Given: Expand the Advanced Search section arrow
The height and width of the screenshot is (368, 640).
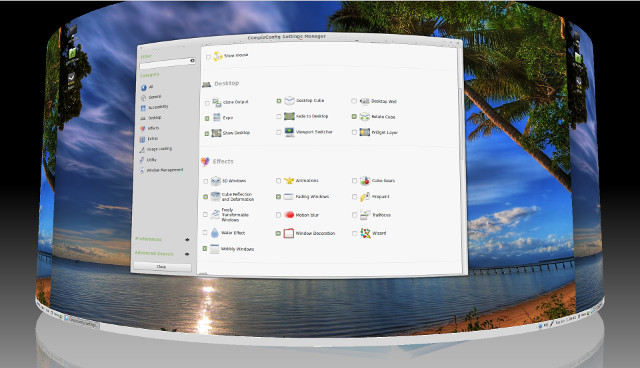Looking at the screenshot, I should coord(187,254).
